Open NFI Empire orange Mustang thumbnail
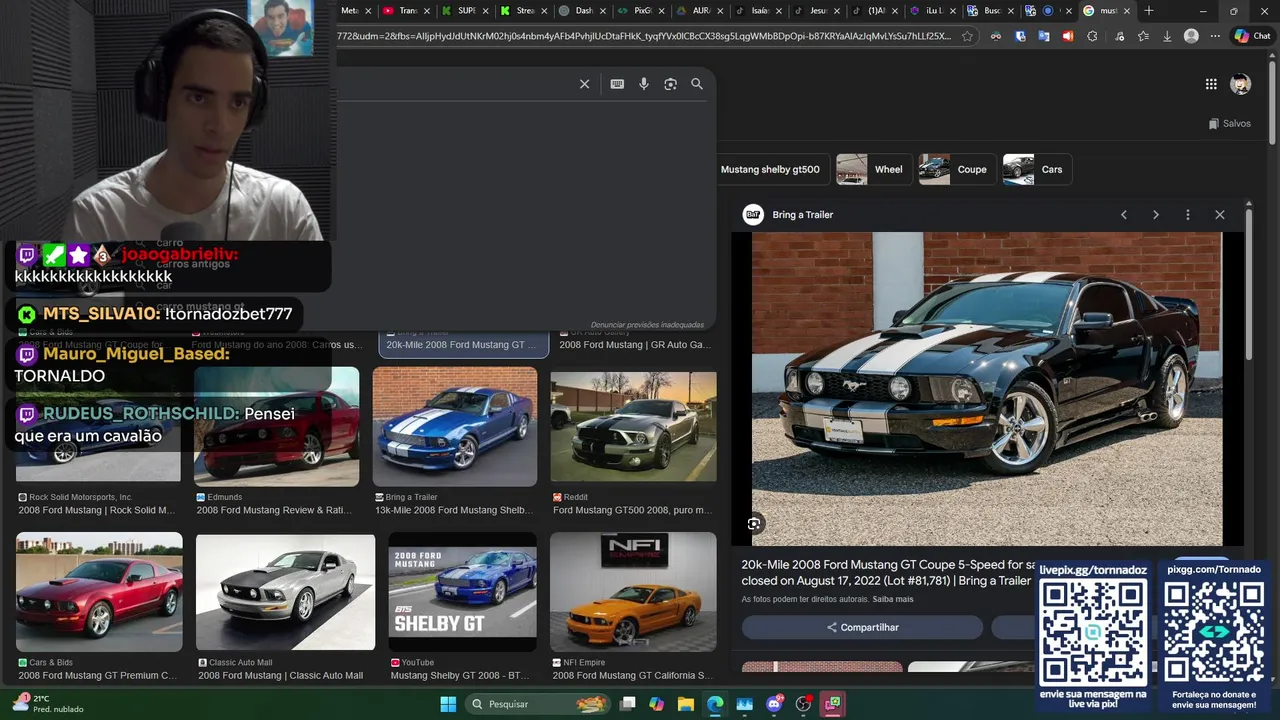This screenshot has height=720, width=1280. (633, 592)
